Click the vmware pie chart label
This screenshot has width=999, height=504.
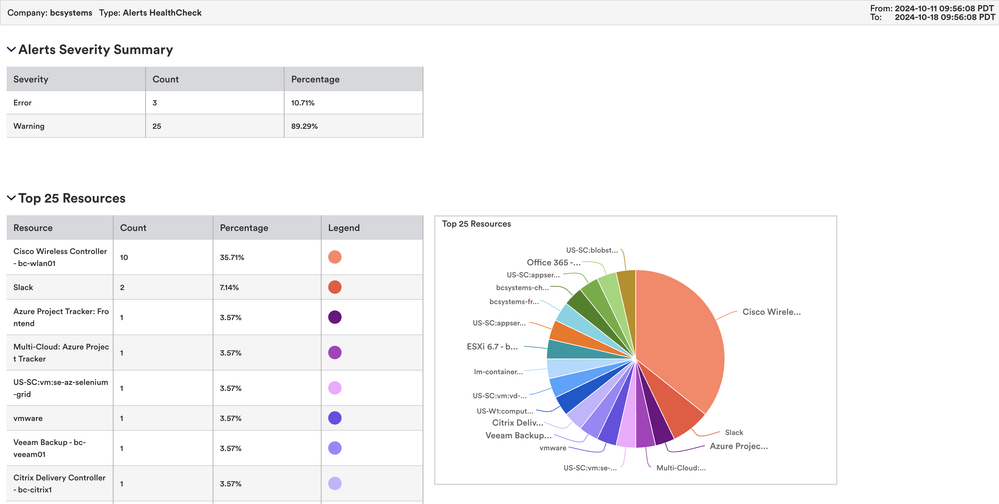[x=552, y=448]
